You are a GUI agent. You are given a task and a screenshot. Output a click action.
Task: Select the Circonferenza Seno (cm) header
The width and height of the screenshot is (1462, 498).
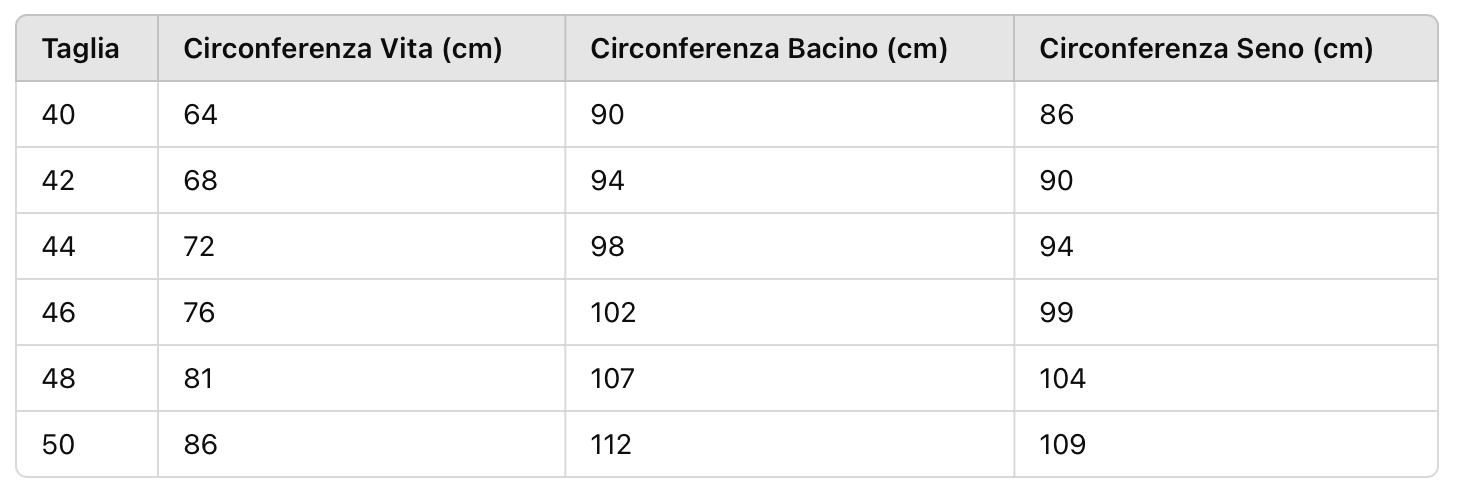(1206, 48)
